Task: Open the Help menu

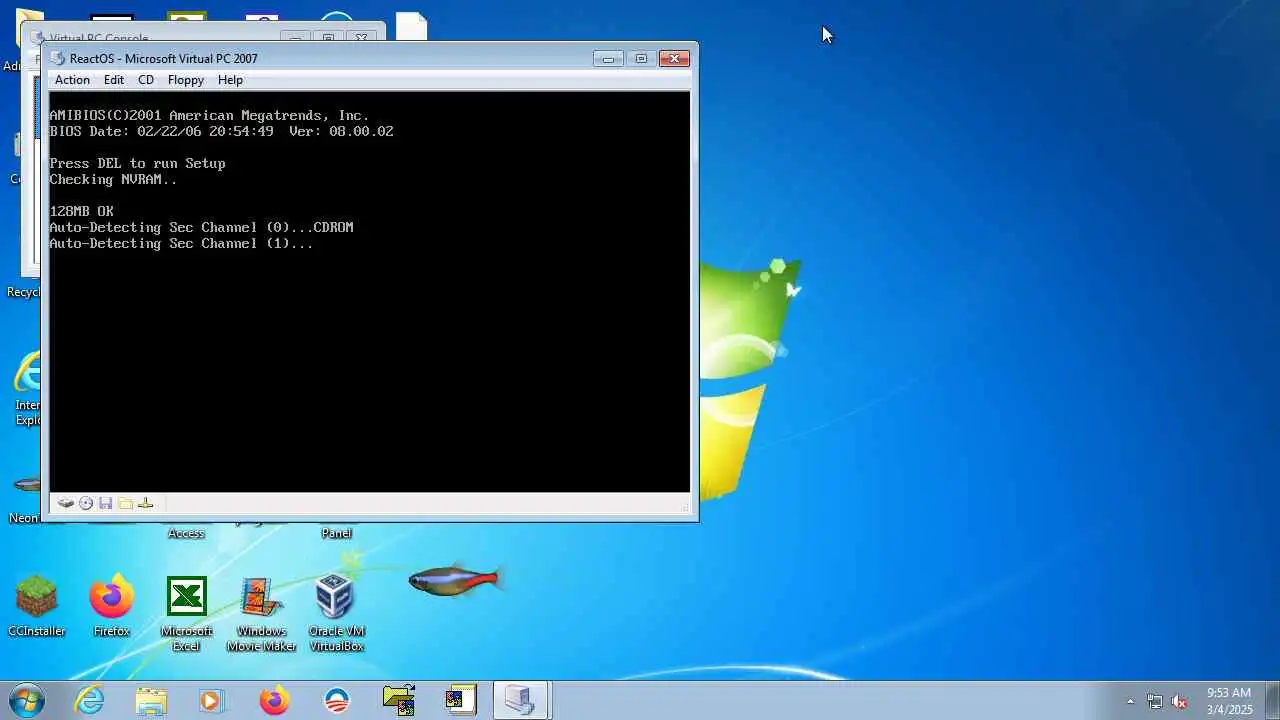Action: 230,80
